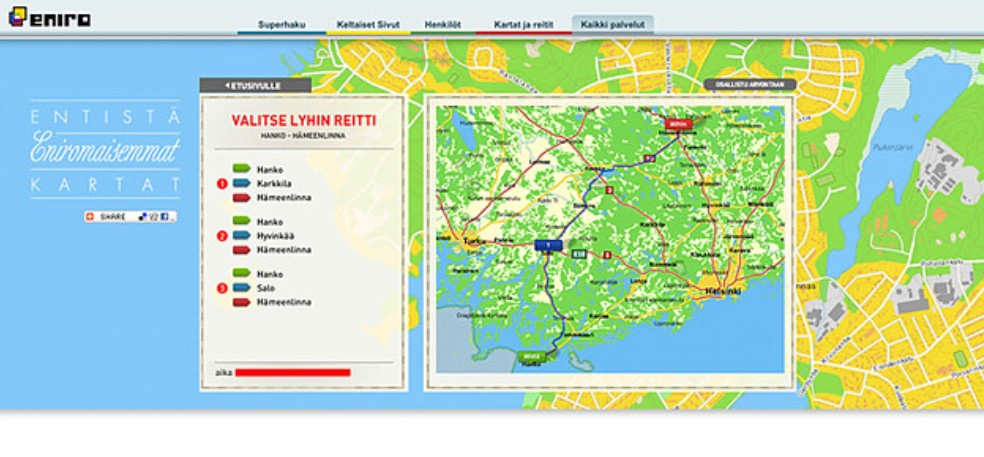This screenshot has width=984, height=457.
Task: Click the Eniro logo
Action: (48, 16)
